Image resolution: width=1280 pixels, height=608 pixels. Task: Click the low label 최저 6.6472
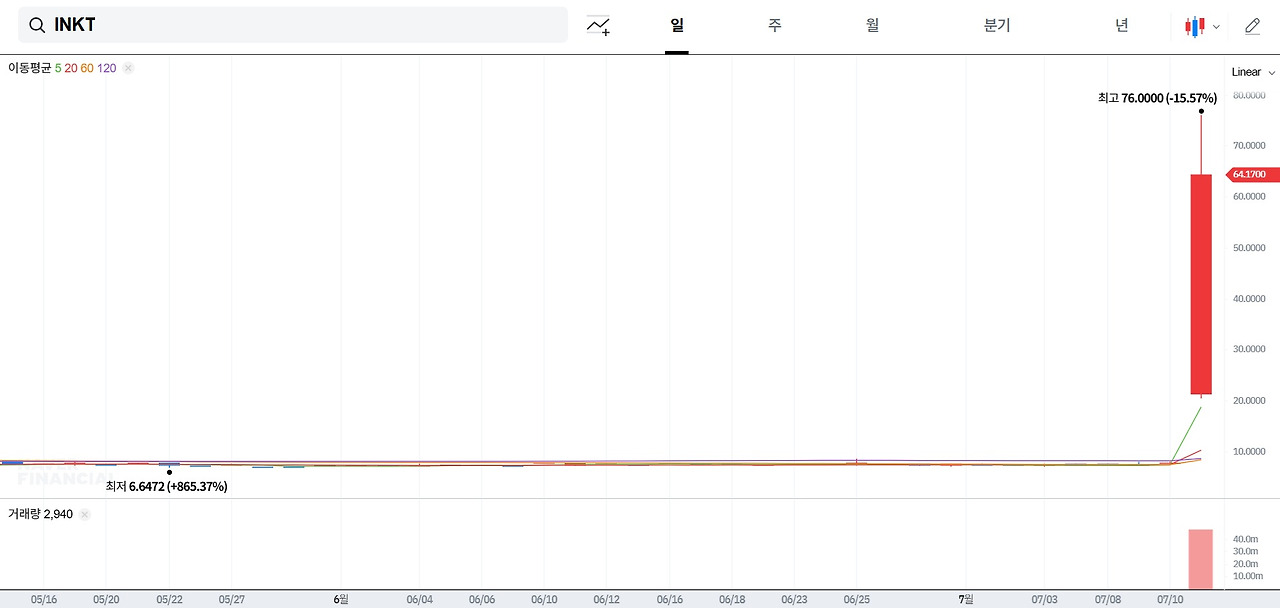(167, 486)
